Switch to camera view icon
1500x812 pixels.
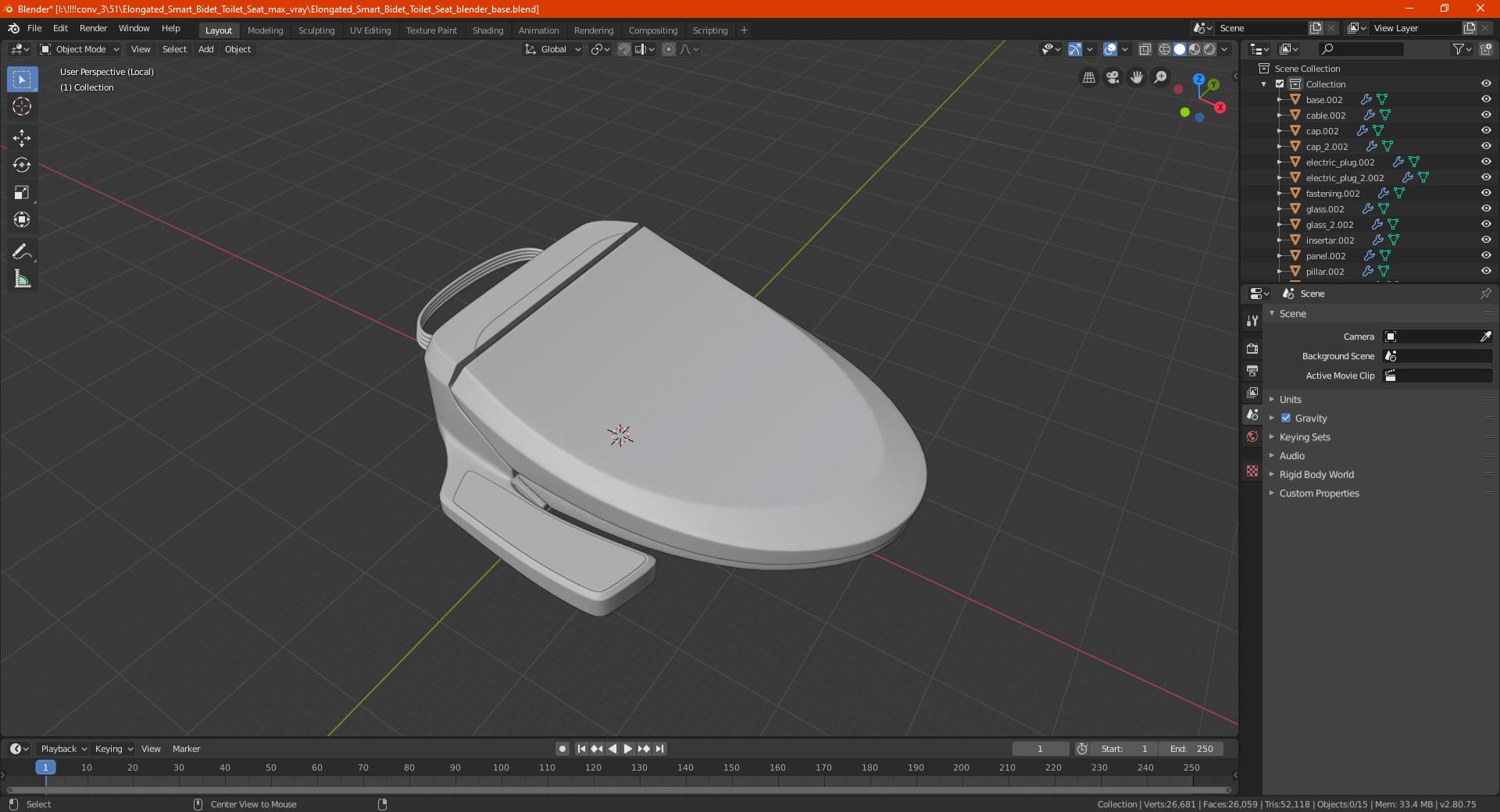pyautogui.click(x=1112, y=77)
